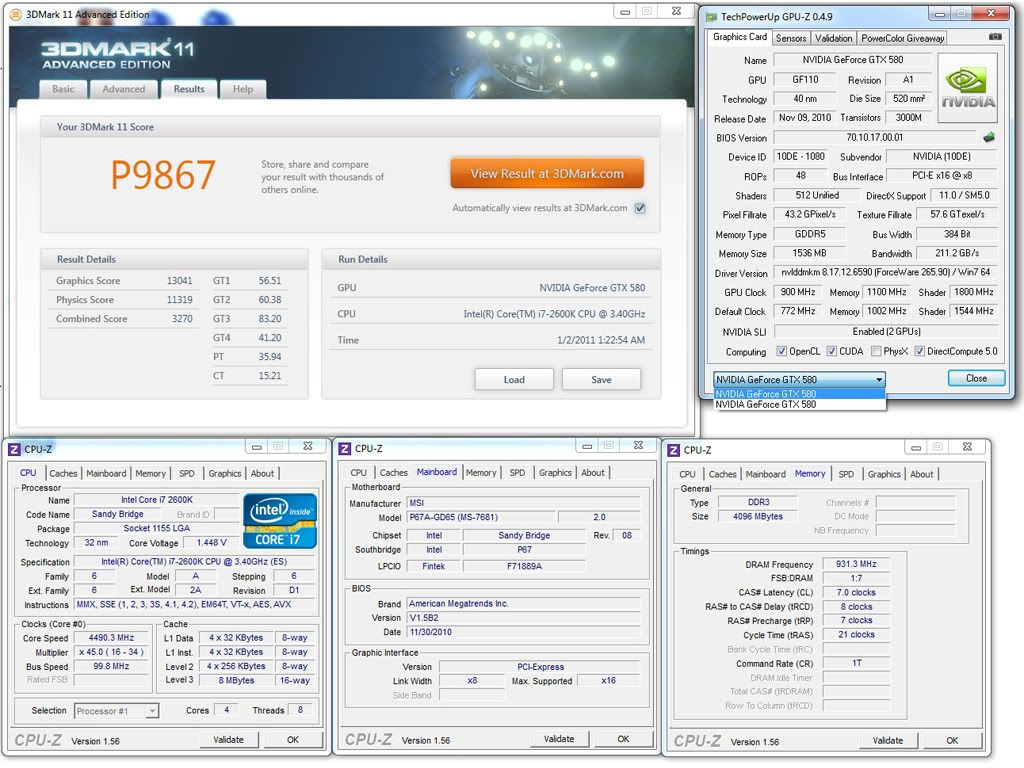Toggle automatically view results at 3DMark.com checkbox
The image size is (1024, 768).
click(x=640, y=208)
